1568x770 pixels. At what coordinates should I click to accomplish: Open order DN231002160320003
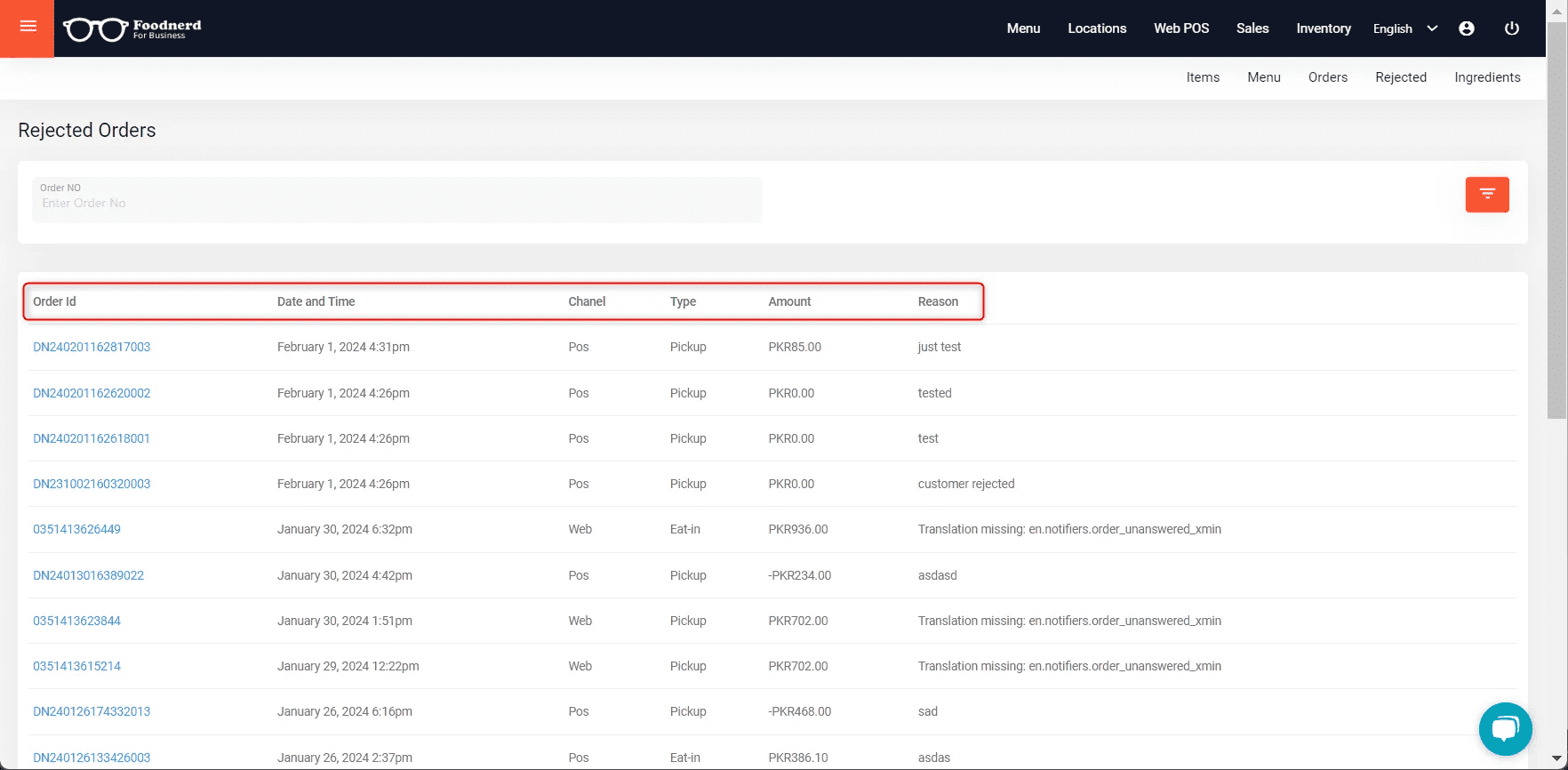click(x=92, y=484)
